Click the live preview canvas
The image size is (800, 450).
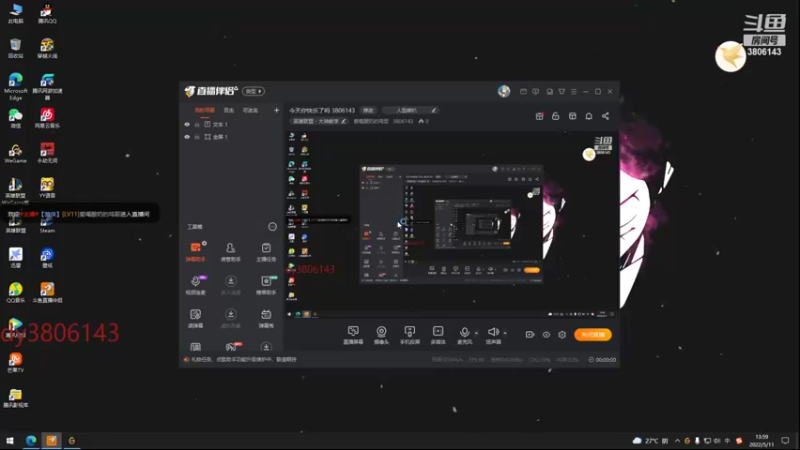pos(452,224)
